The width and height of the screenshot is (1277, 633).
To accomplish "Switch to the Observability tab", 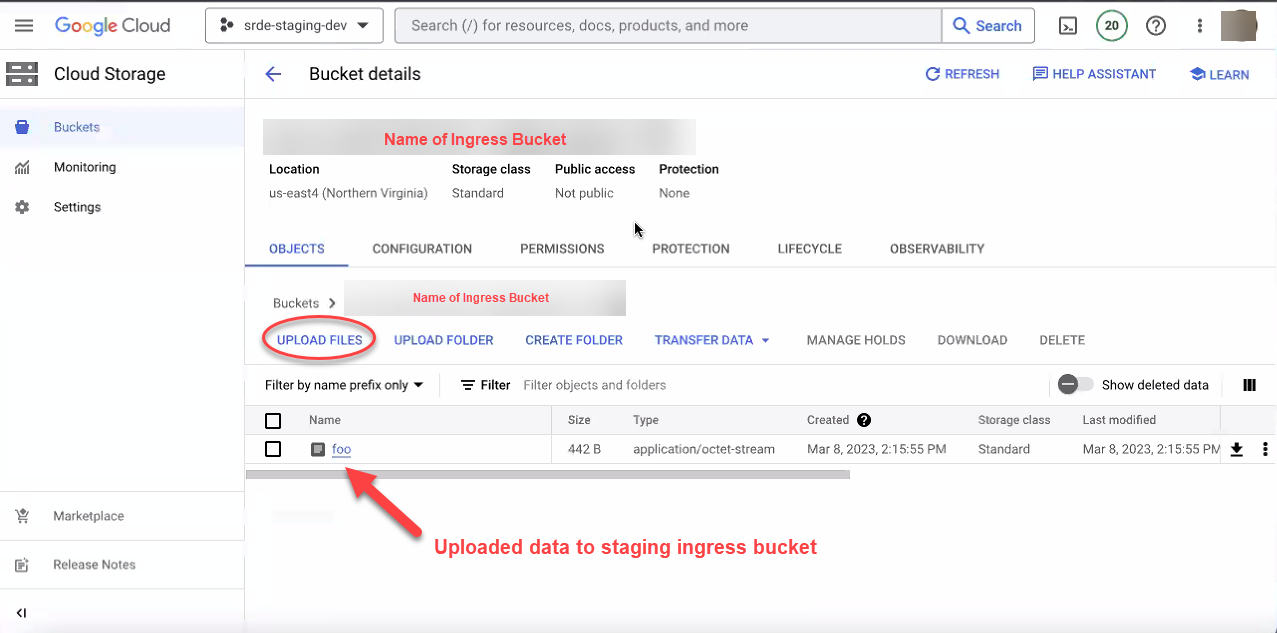I will coord(937,249).
